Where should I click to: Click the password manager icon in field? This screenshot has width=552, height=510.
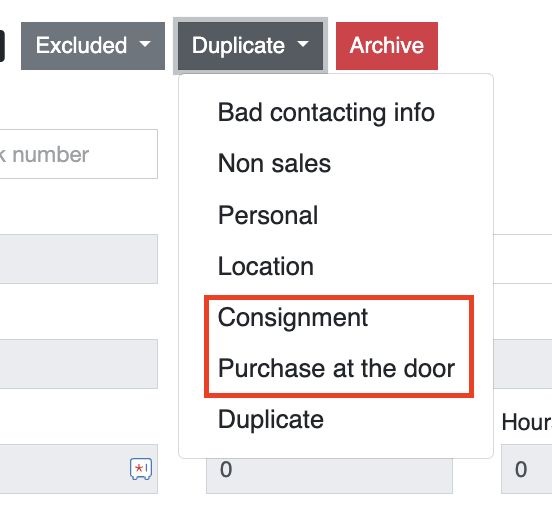[141, 468]
